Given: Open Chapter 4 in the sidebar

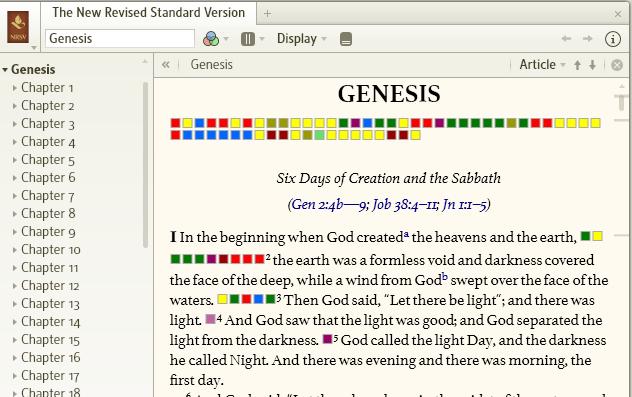Looking at the screenshot, I should 48,142.
